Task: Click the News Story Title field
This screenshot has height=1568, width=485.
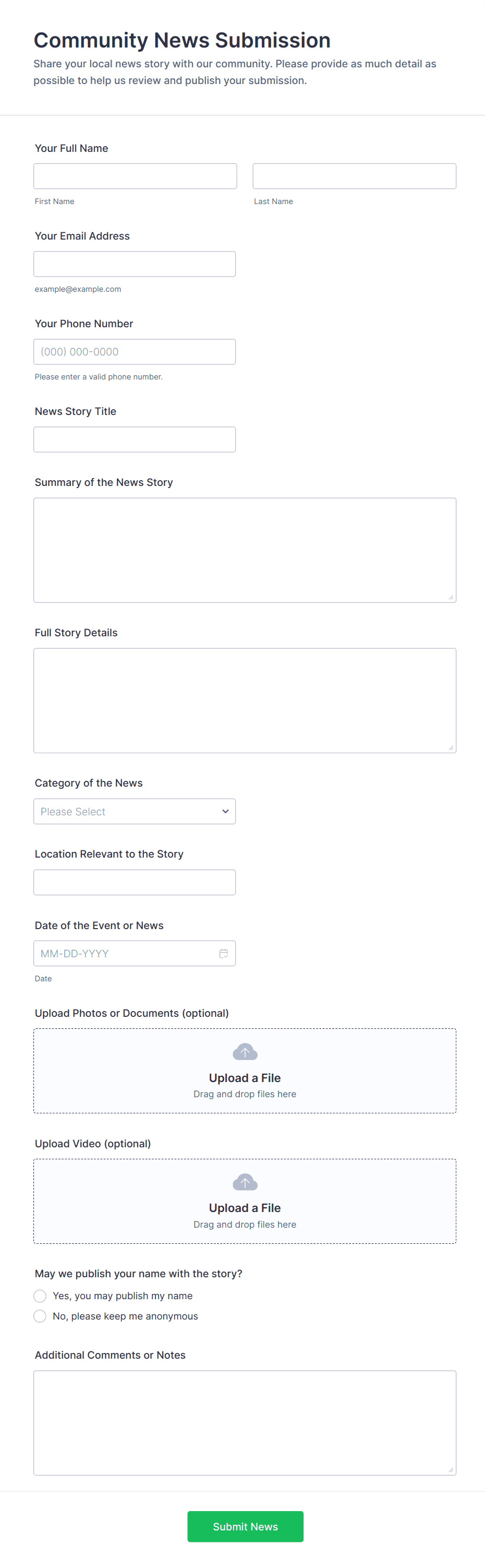Action: [x=134, y=439]
